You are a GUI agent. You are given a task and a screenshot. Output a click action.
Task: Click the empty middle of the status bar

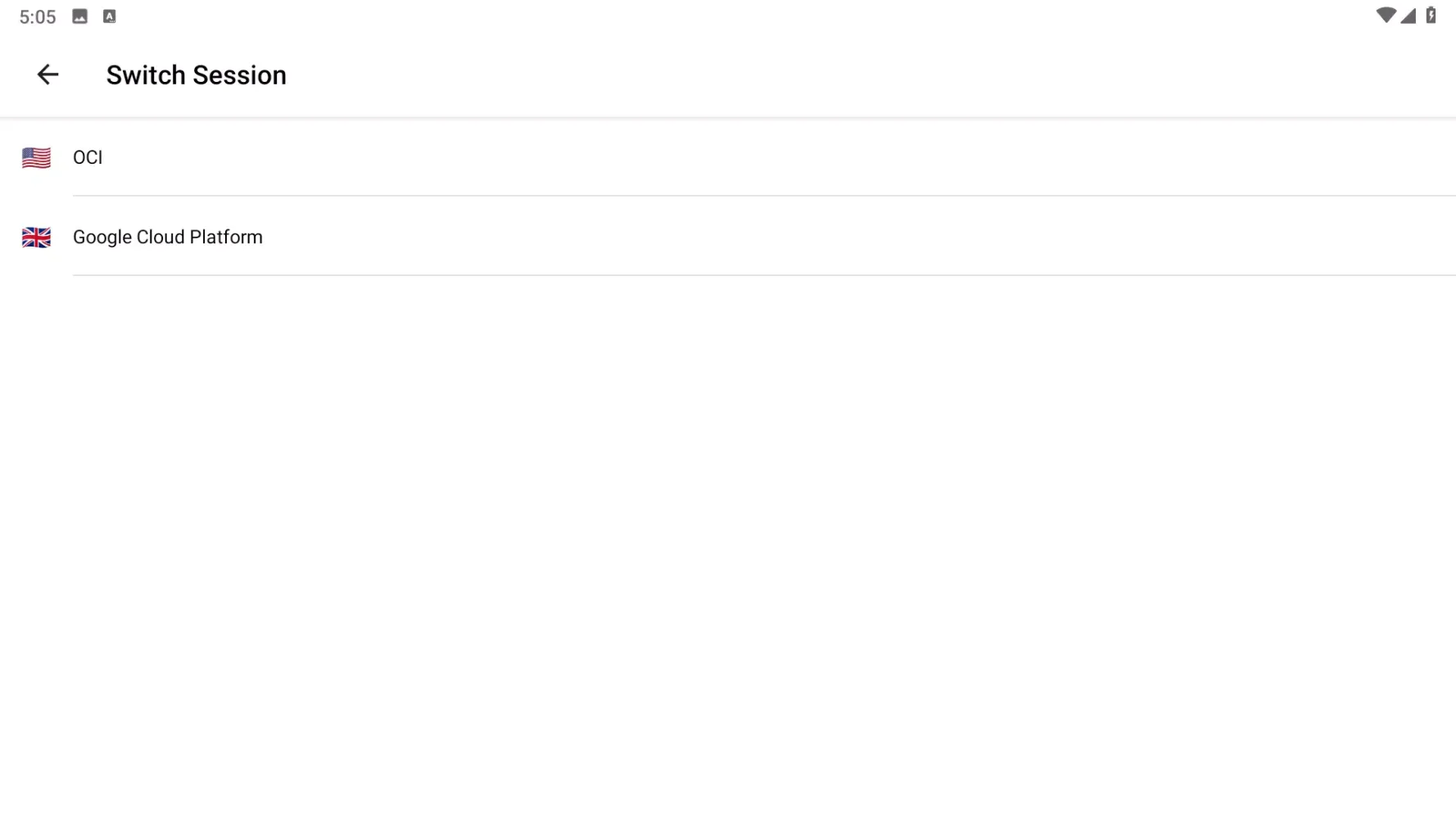728,16
